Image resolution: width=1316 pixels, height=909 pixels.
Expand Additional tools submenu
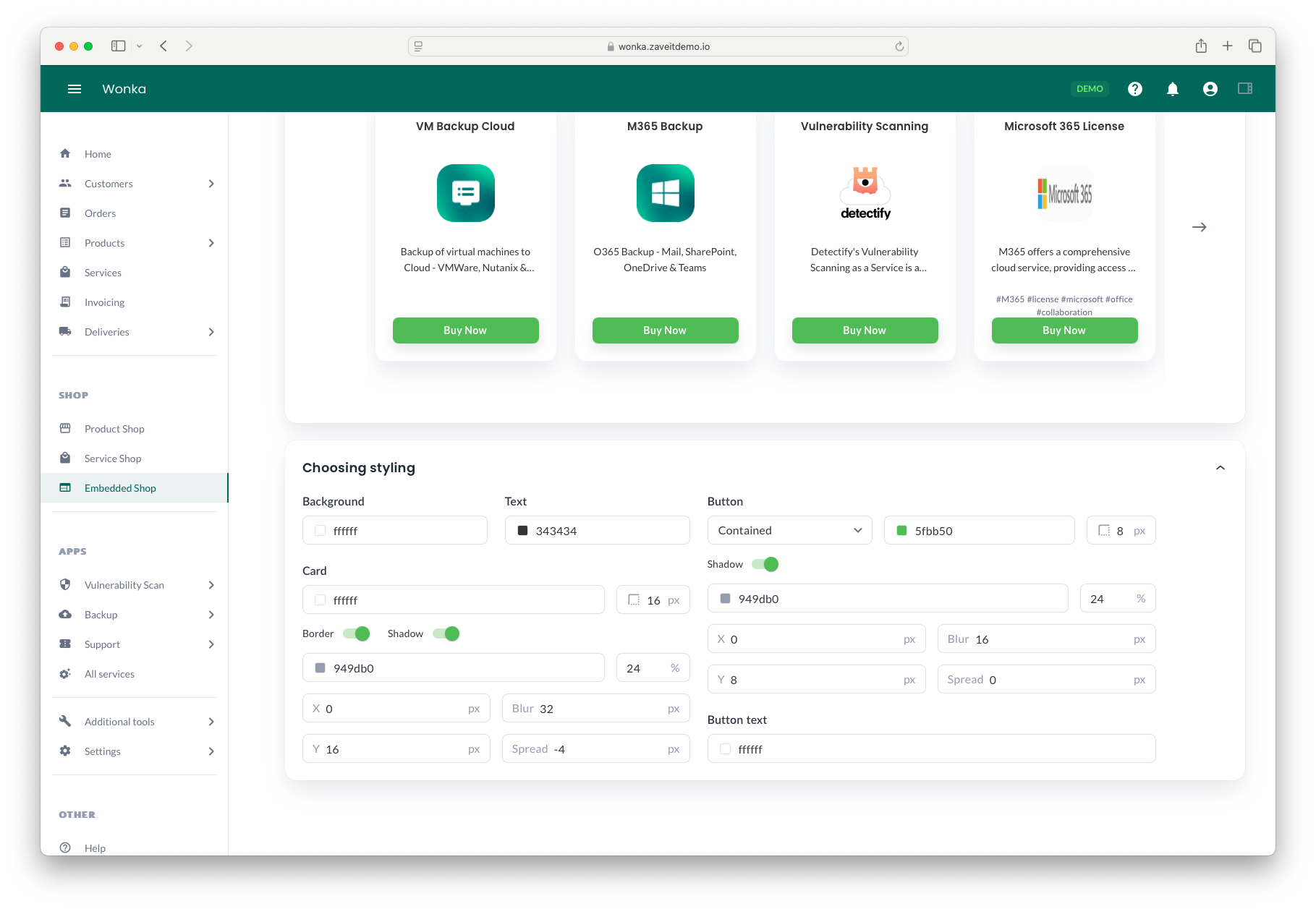pyautogui.click(x=211, y=722)
